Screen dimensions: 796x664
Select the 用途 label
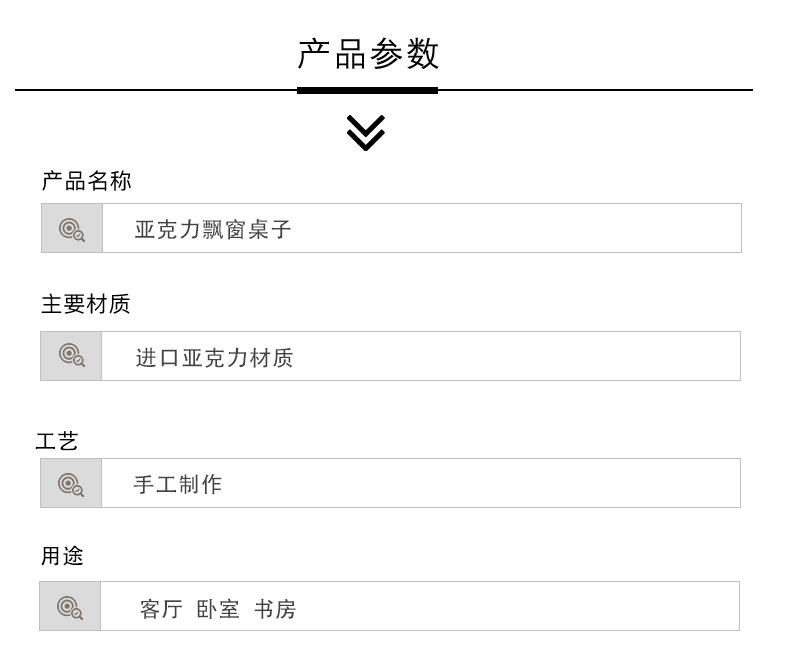62,557
